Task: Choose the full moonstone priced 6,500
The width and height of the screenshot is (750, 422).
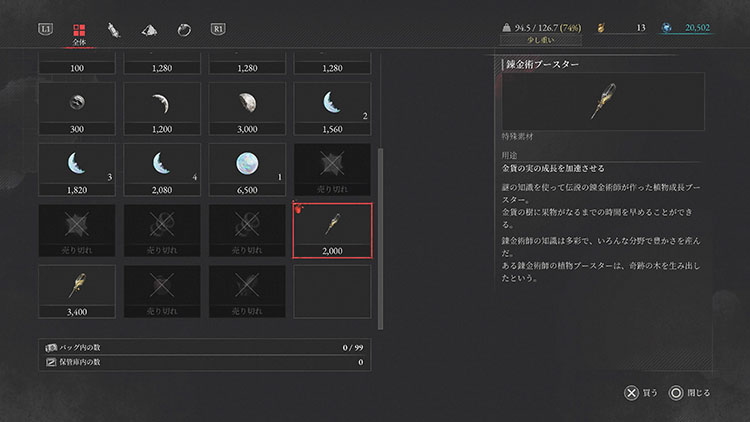Action: point(247,169)
